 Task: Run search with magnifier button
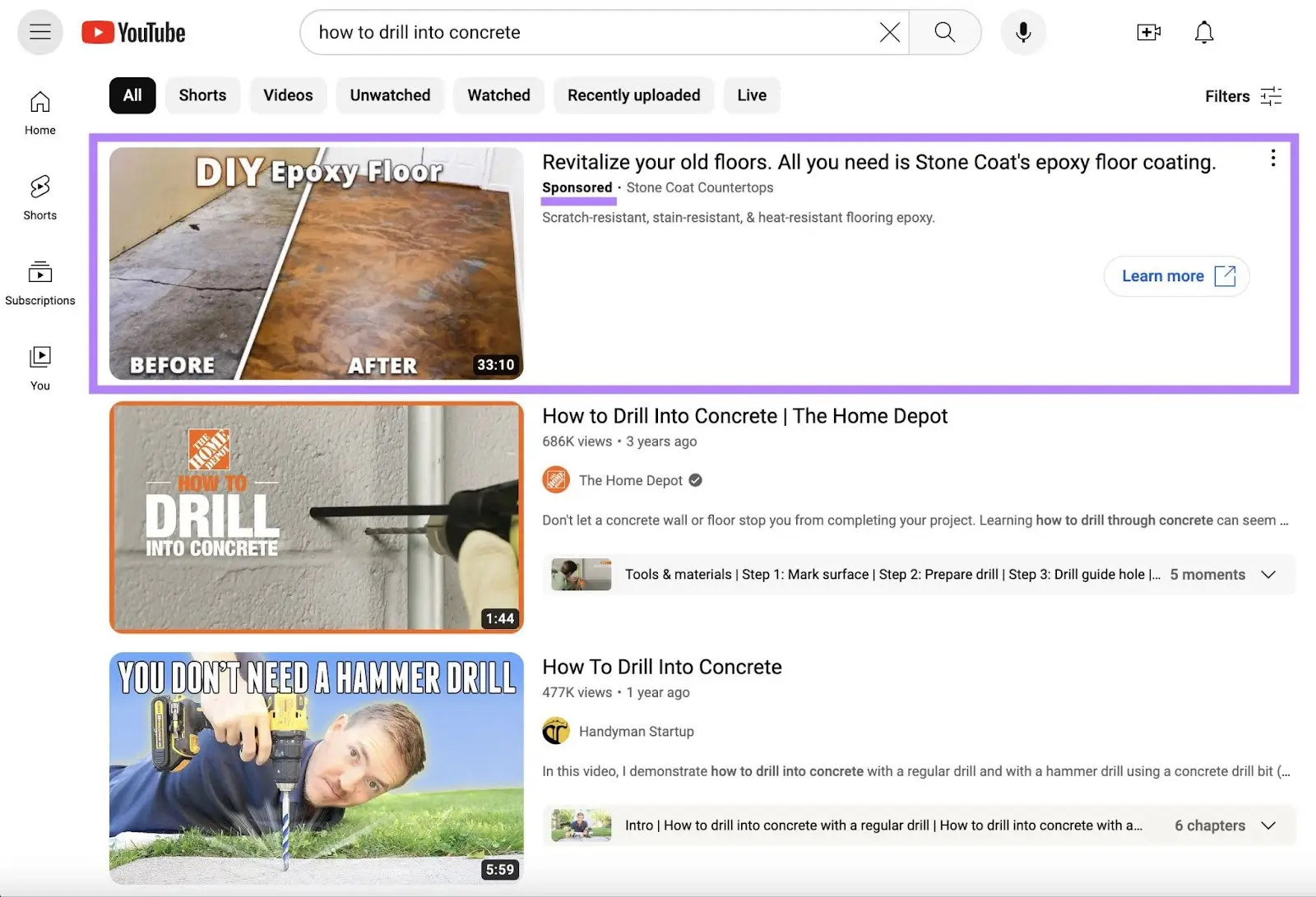click(x=945, y=32)
